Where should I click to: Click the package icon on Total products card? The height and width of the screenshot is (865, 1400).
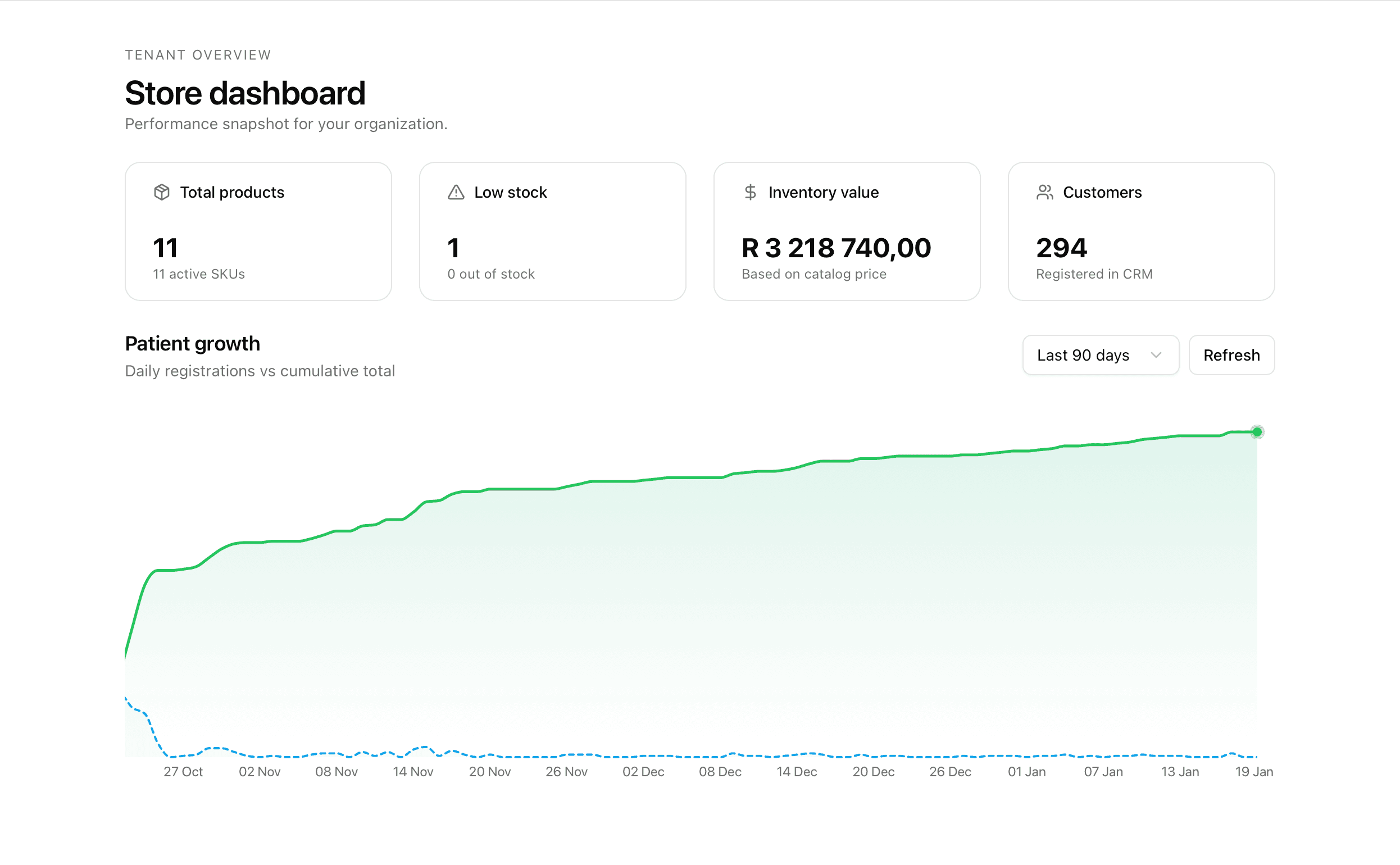tap(162, 192)
